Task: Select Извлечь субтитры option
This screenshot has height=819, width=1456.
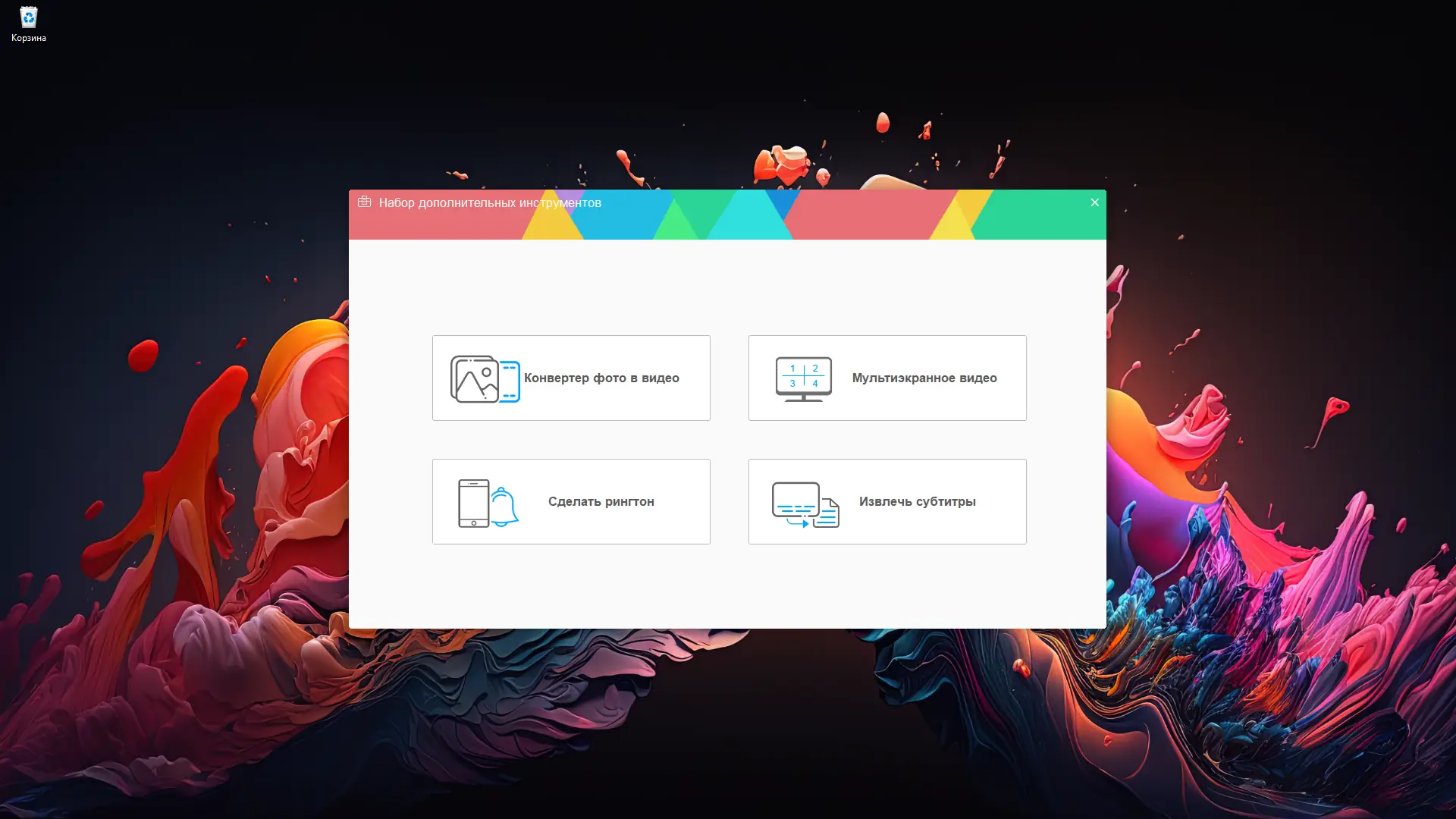Action: click(917, 501)
